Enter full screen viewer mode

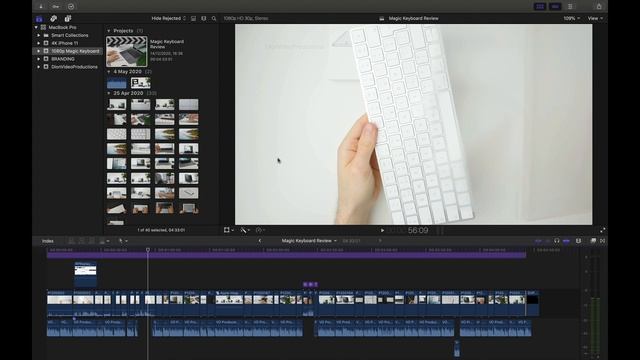(602, 230)
